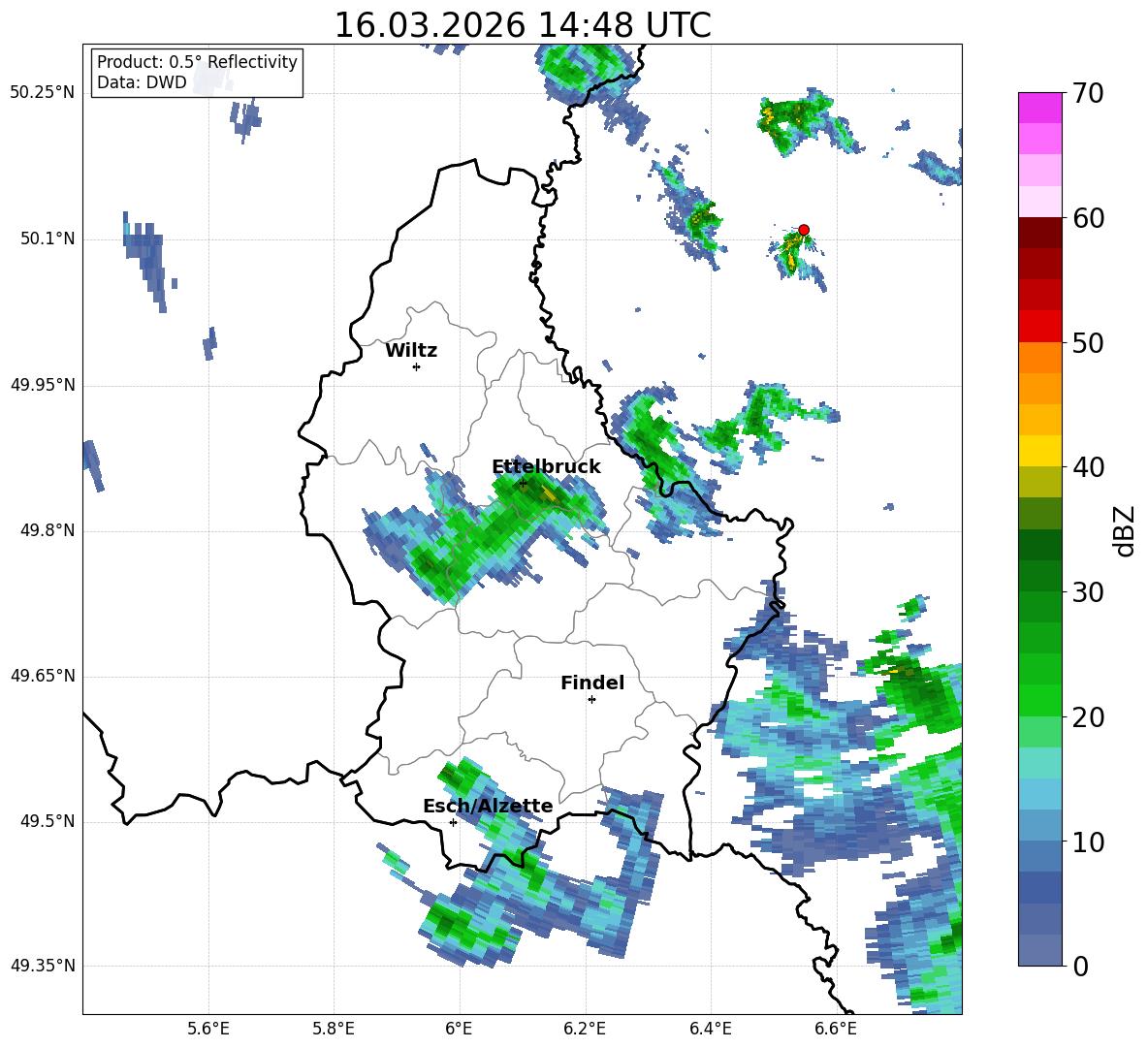Click the 'Product: 0.5° Reflectivity' legend text
This screenshot has width=1148, height=1048.
197,61
